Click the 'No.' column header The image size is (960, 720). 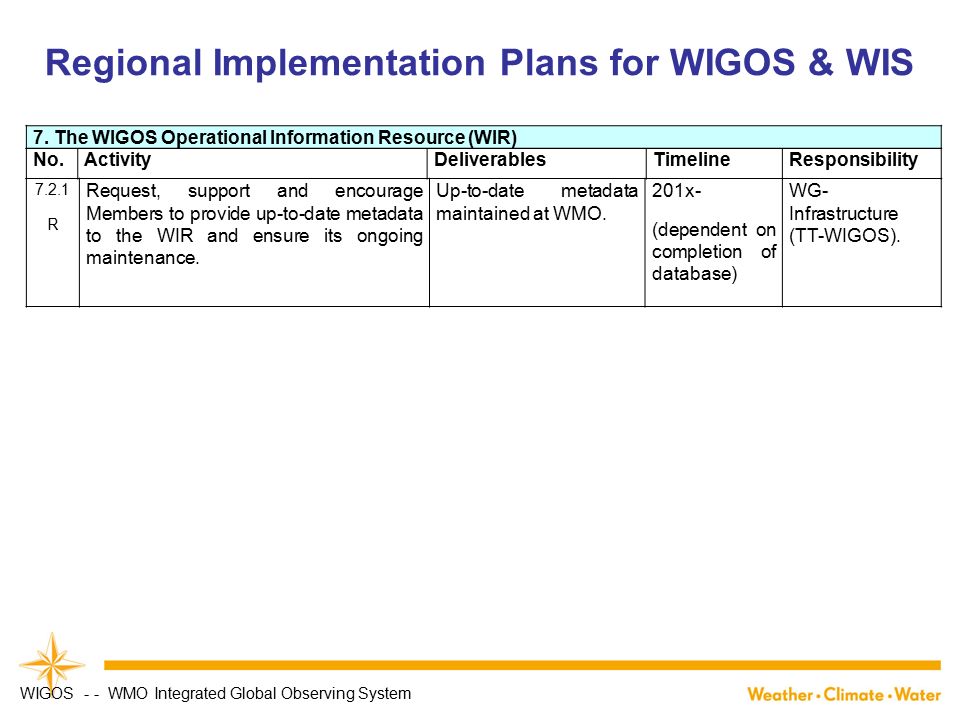pyautogui.click(x=48, y=160)
